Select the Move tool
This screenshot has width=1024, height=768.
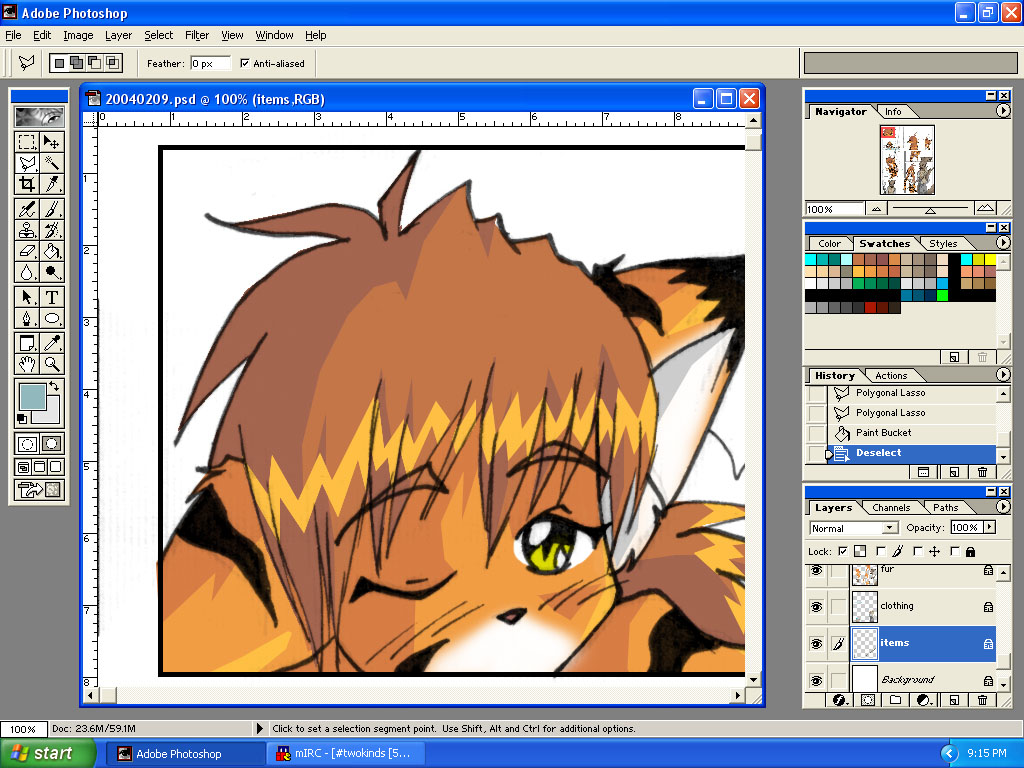click(x=52, y=142)
